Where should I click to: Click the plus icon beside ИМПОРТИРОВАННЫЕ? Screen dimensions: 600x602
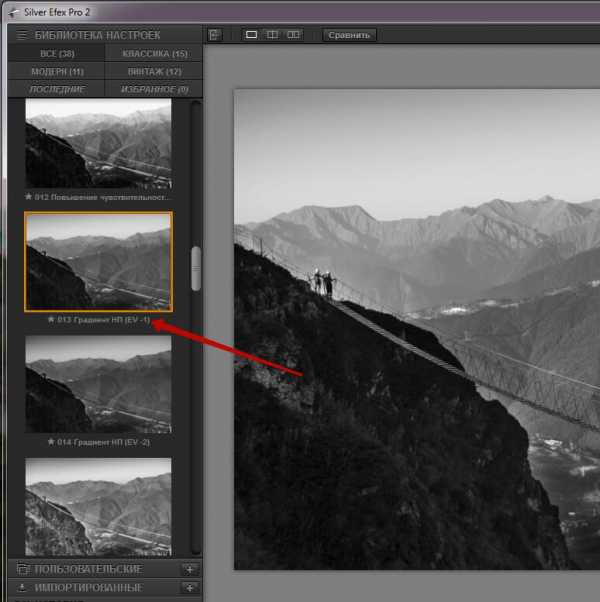[x=190, y=587]
